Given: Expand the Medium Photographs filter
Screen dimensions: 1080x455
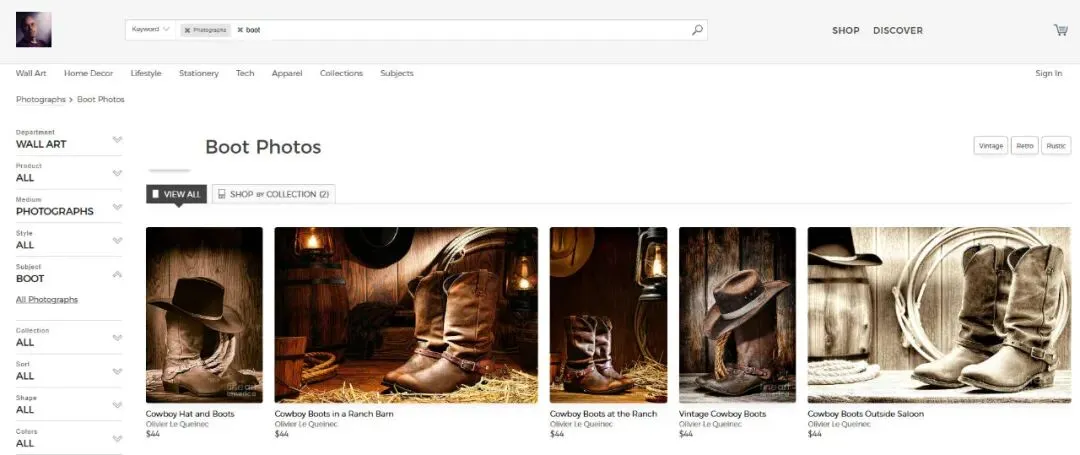Looking at the screenshot, I should tap(117, 207).
